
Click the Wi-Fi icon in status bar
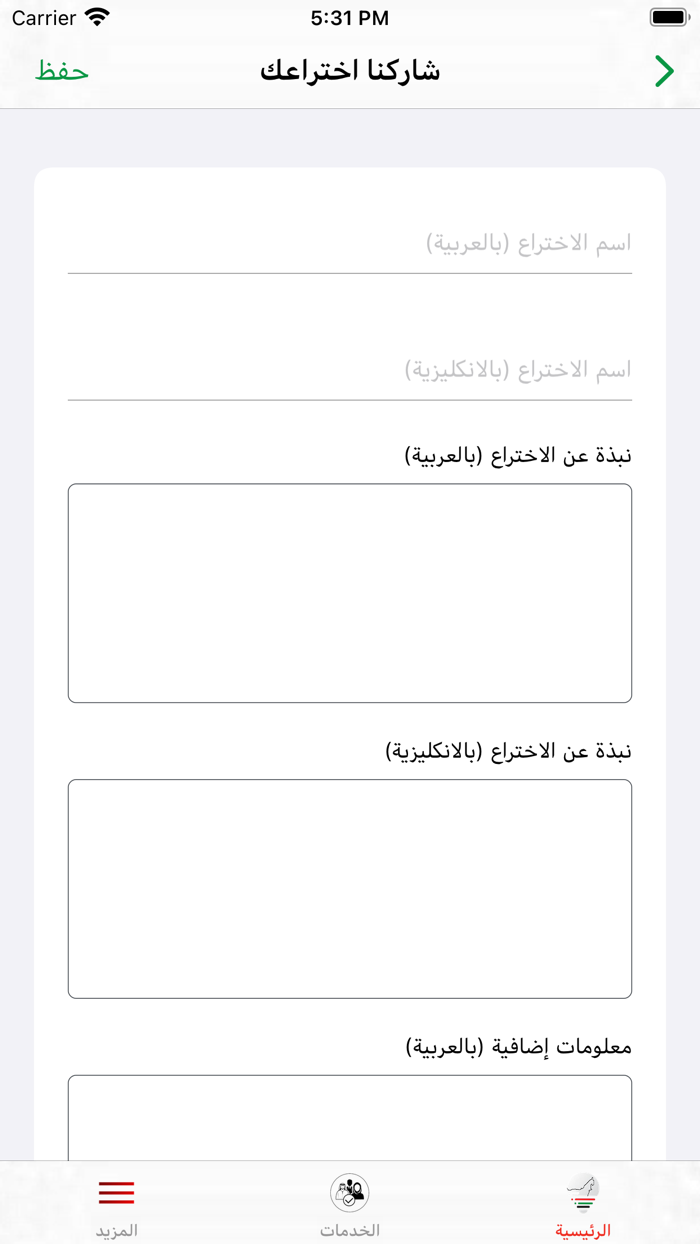click(x=96, y=17)
